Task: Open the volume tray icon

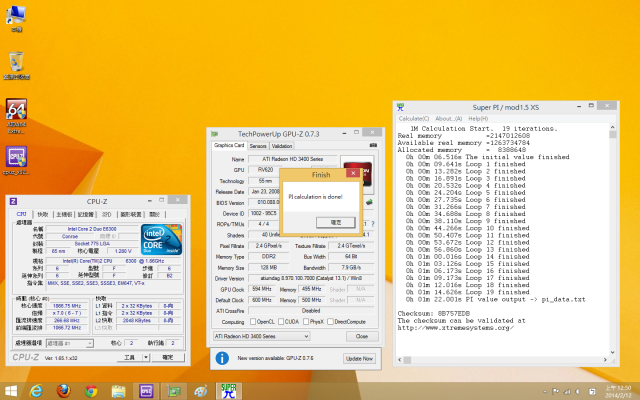Action: point(578,391)
